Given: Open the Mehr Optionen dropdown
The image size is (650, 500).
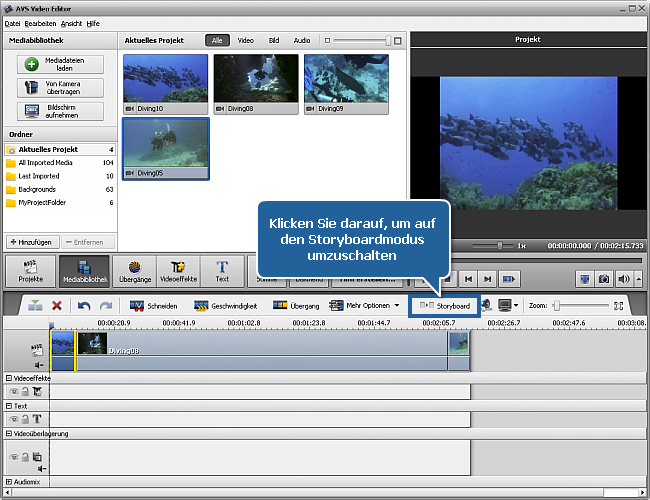Looking at the screenshot, I should point(364,305).
